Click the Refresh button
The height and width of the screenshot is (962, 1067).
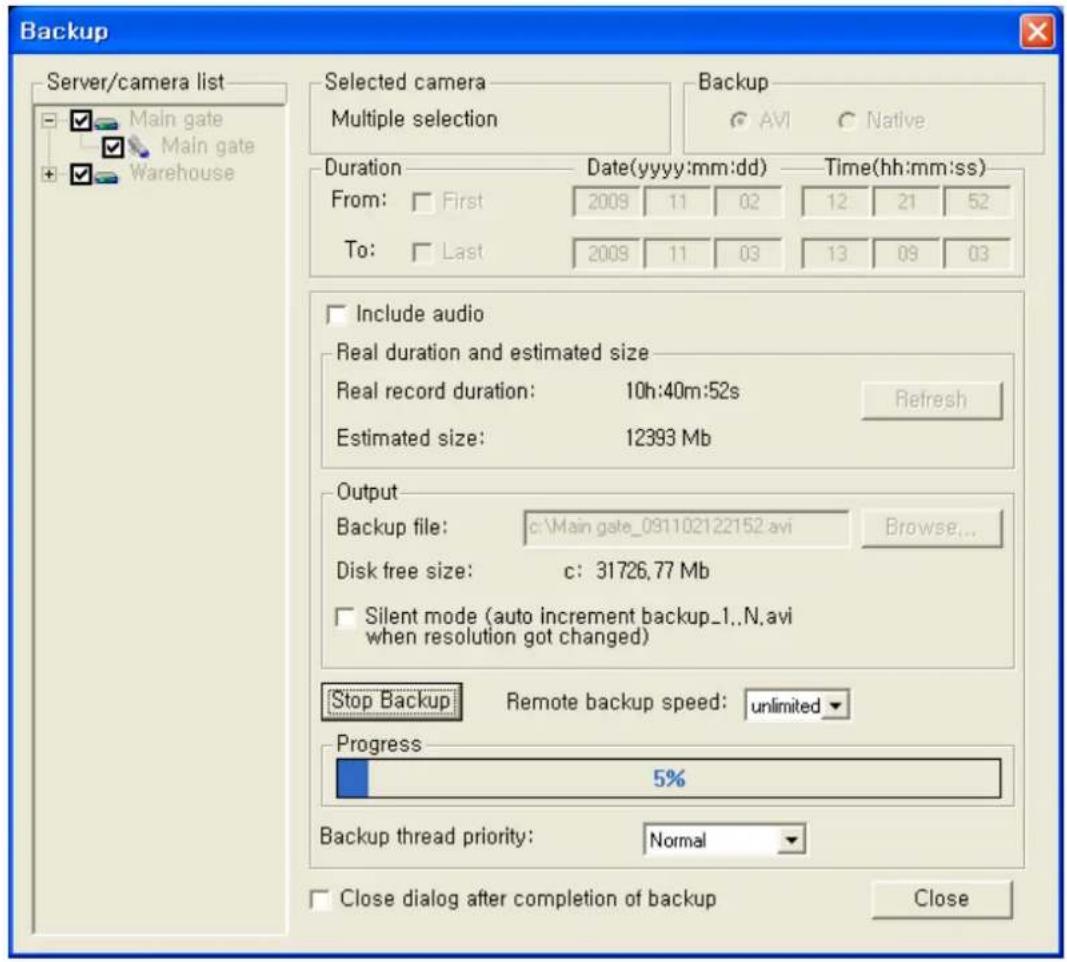[932, 399]
